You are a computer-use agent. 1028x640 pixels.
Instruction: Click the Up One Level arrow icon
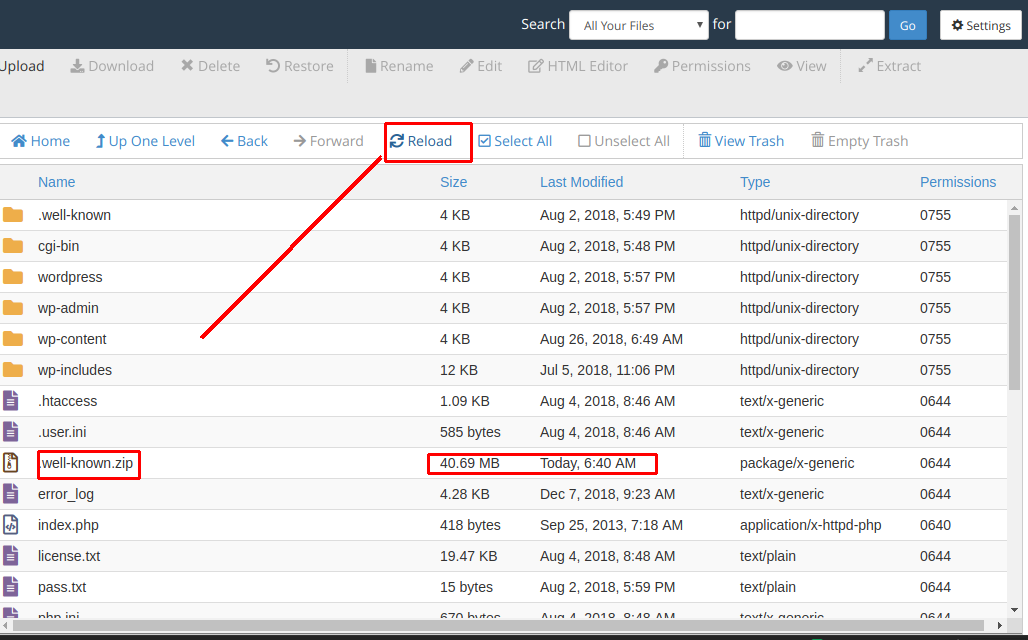click(x=100, y=141)
